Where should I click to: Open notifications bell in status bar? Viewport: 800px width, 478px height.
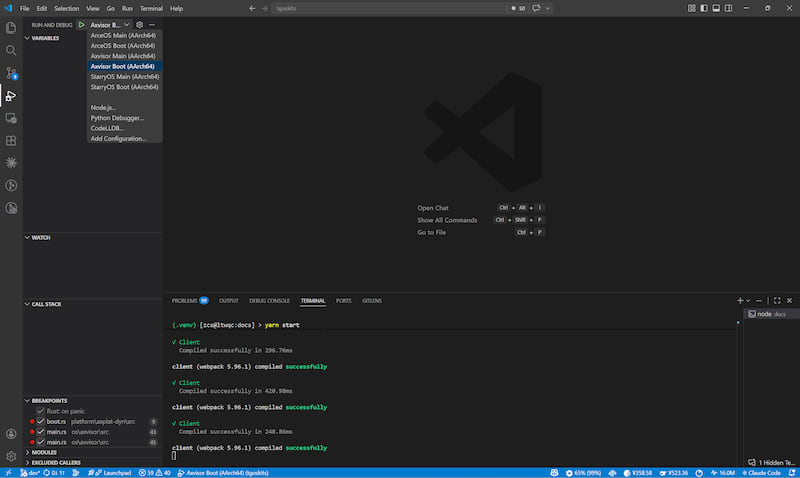791,473
